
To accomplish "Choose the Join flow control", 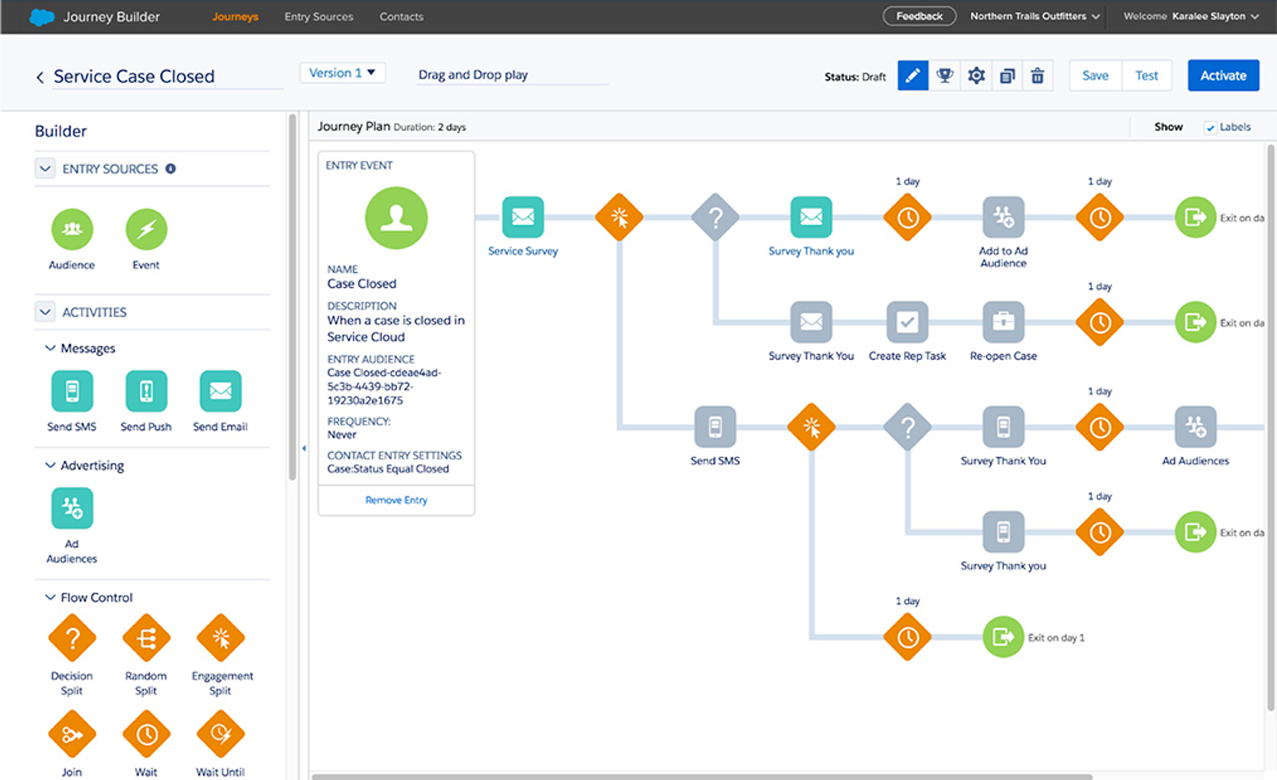I will point(72,734).
